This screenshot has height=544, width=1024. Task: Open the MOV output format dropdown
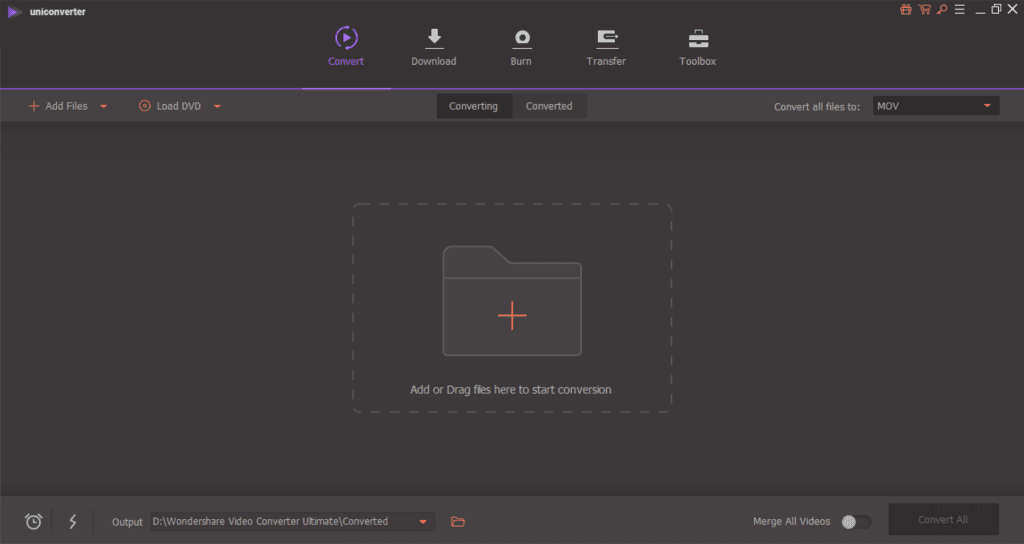[x=936, y=106]
